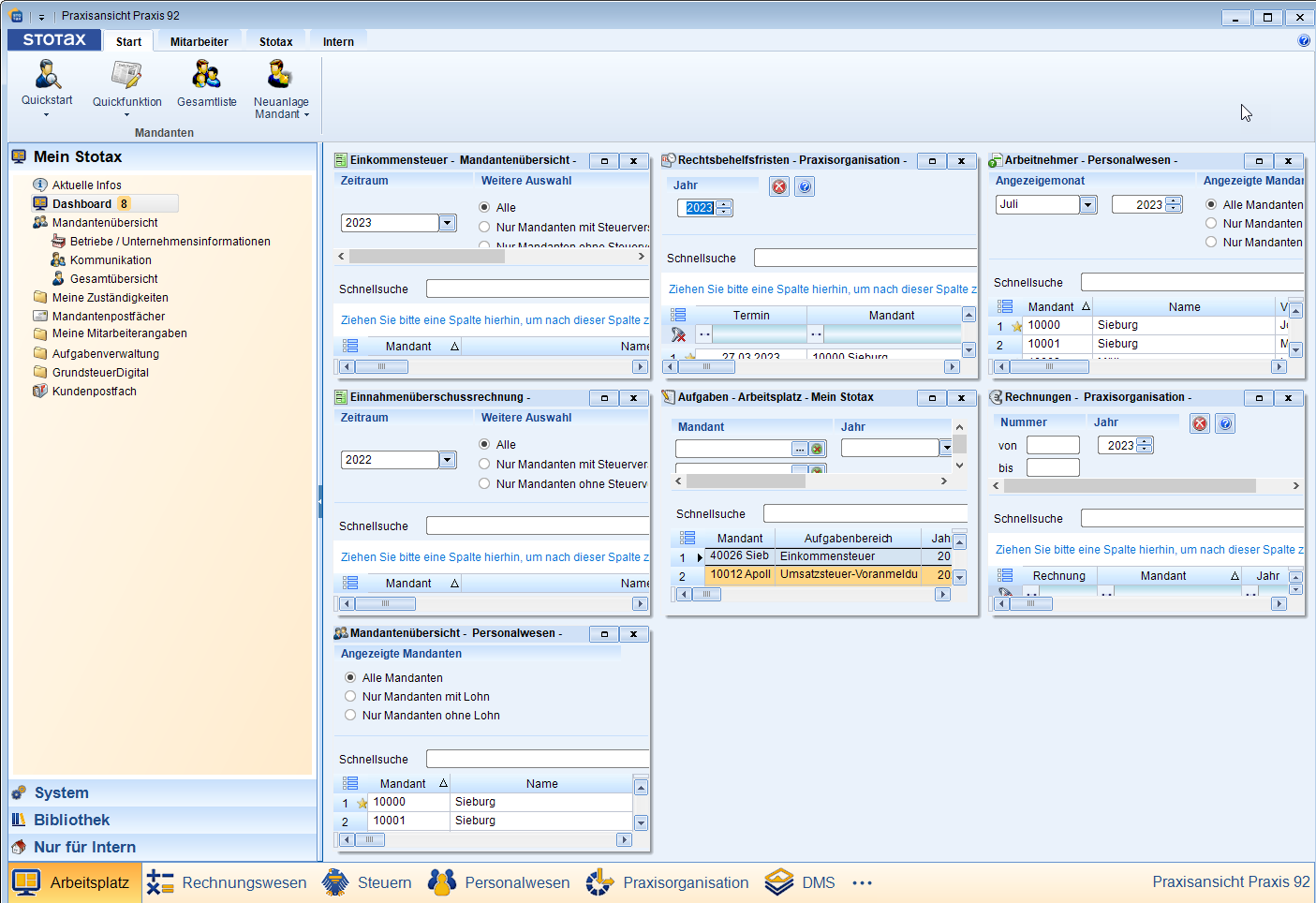Open the Zeitraum 2022 dropdown

point(447,459)
